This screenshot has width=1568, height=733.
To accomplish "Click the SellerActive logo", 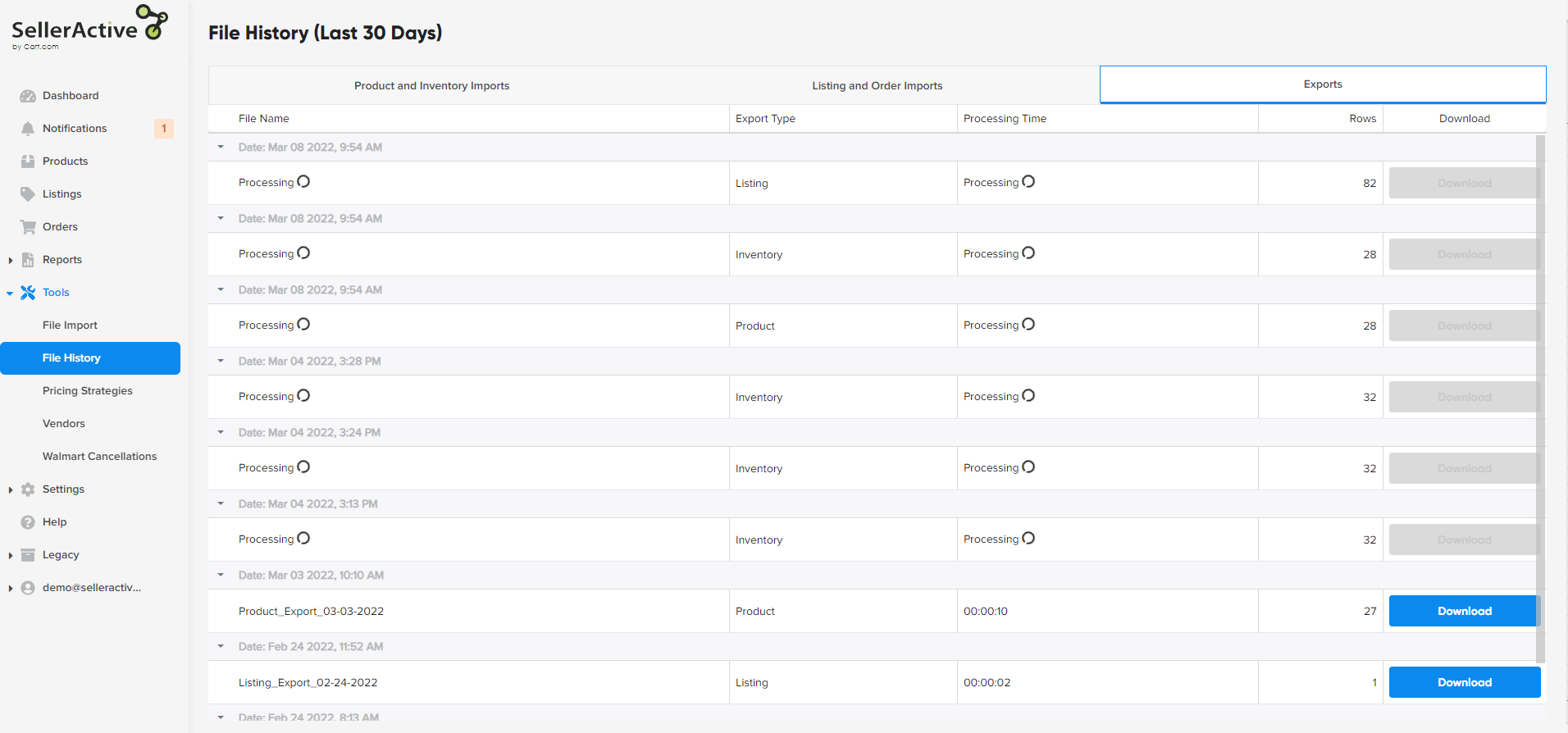I will pyautogui.click(x=89, y=28).
